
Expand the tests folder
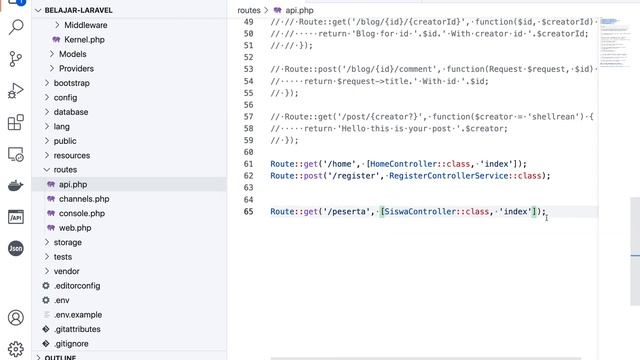tap(47, 257)
